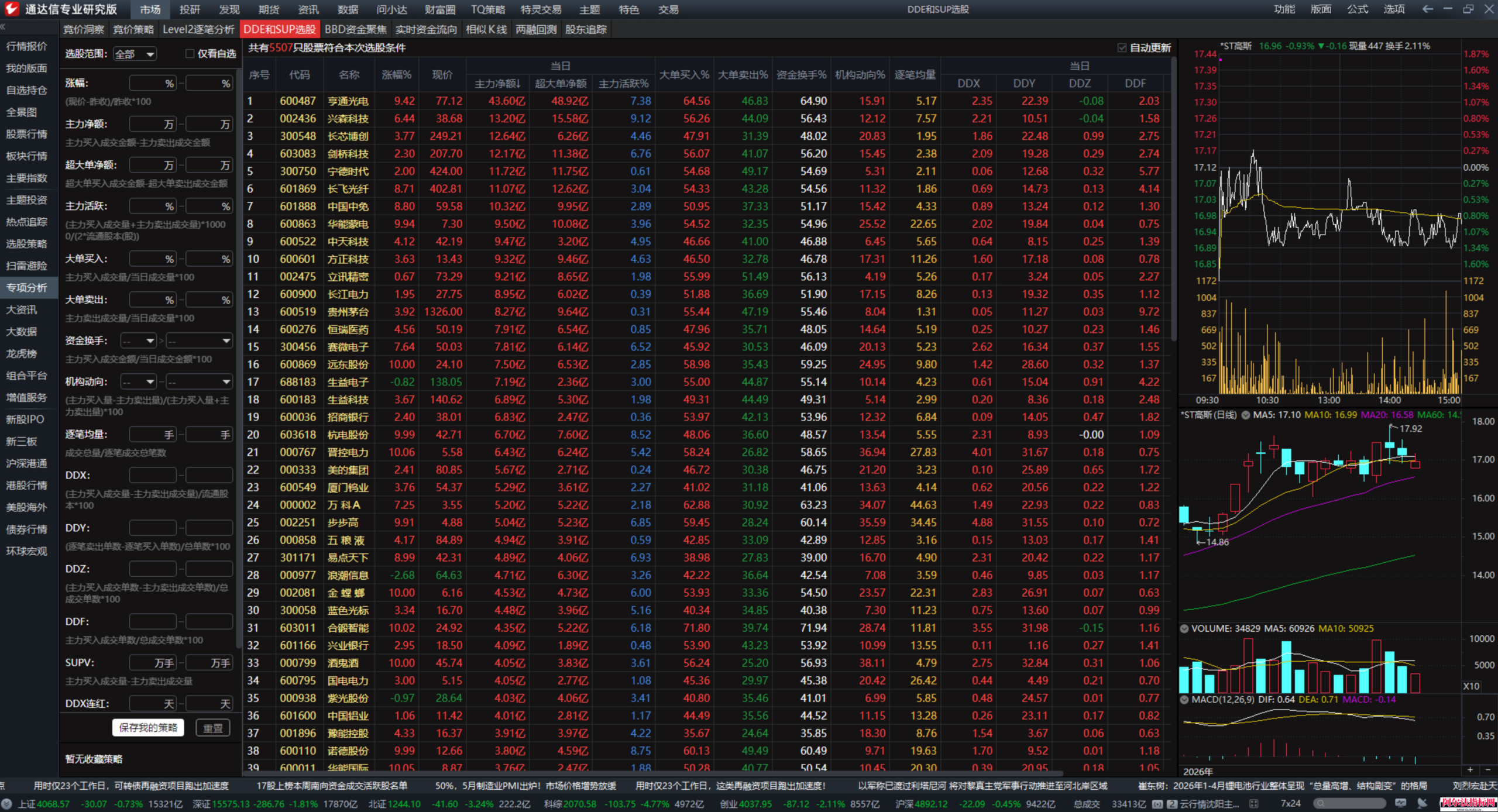Click the TongDaXin red logo icon
Image resolution: width=1498 pixels, height=812 pixels.
coord(11,9)
